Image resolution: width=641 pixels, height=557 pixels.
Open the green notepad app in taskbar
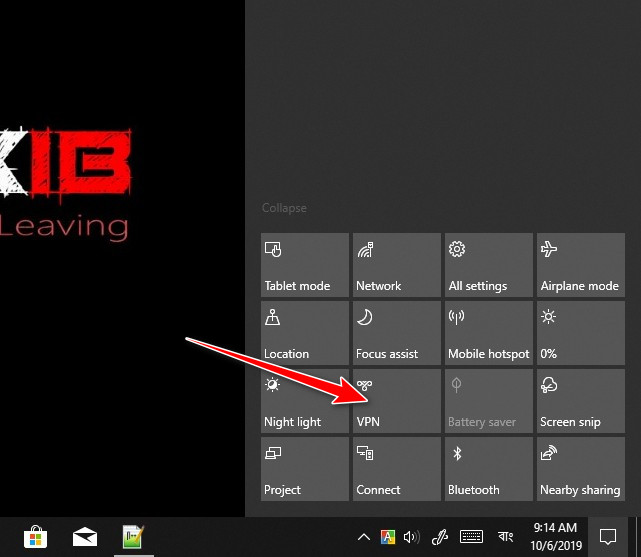tap(133, 537)
